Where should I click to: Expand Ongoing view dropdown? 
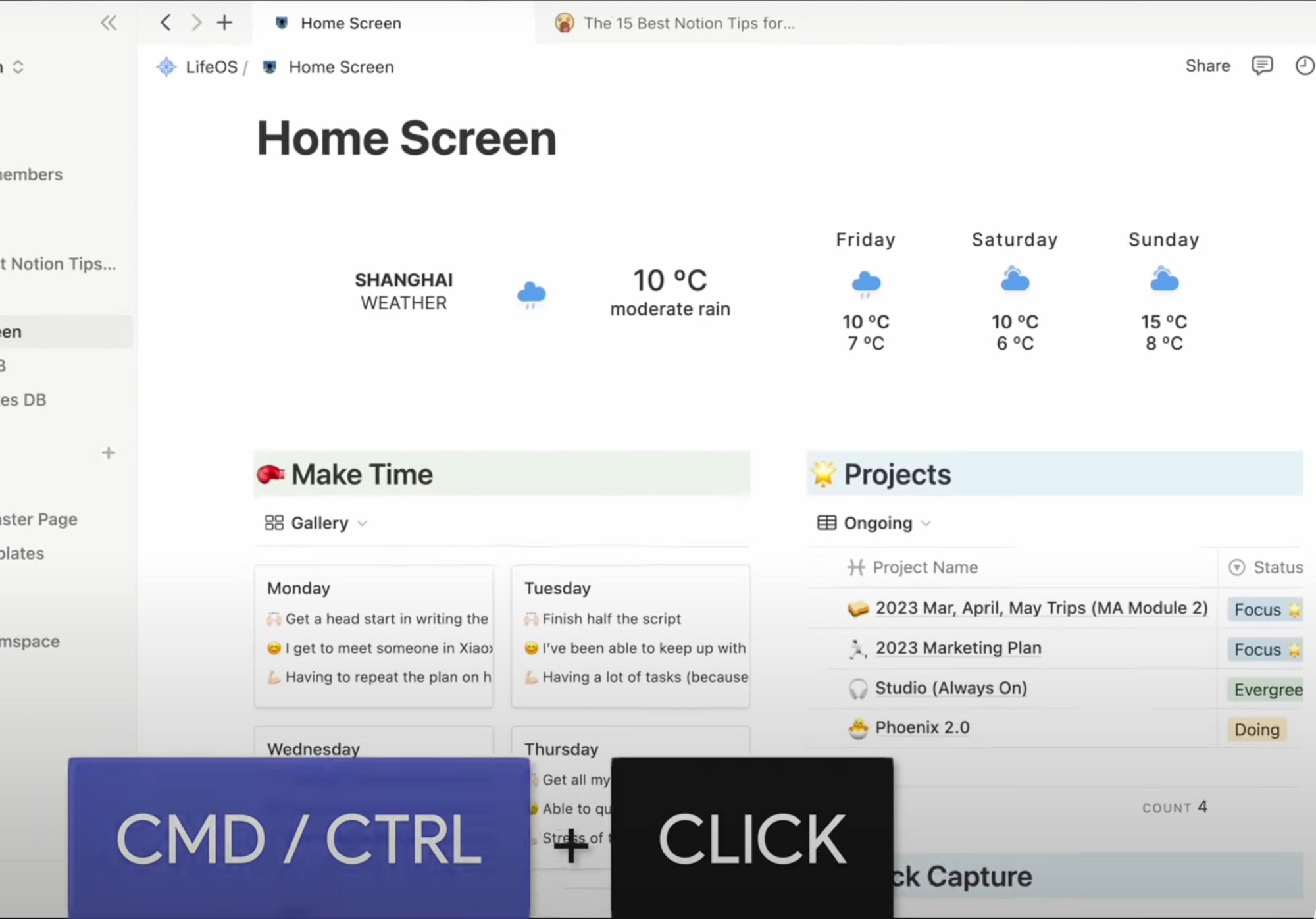coord(926,523)
